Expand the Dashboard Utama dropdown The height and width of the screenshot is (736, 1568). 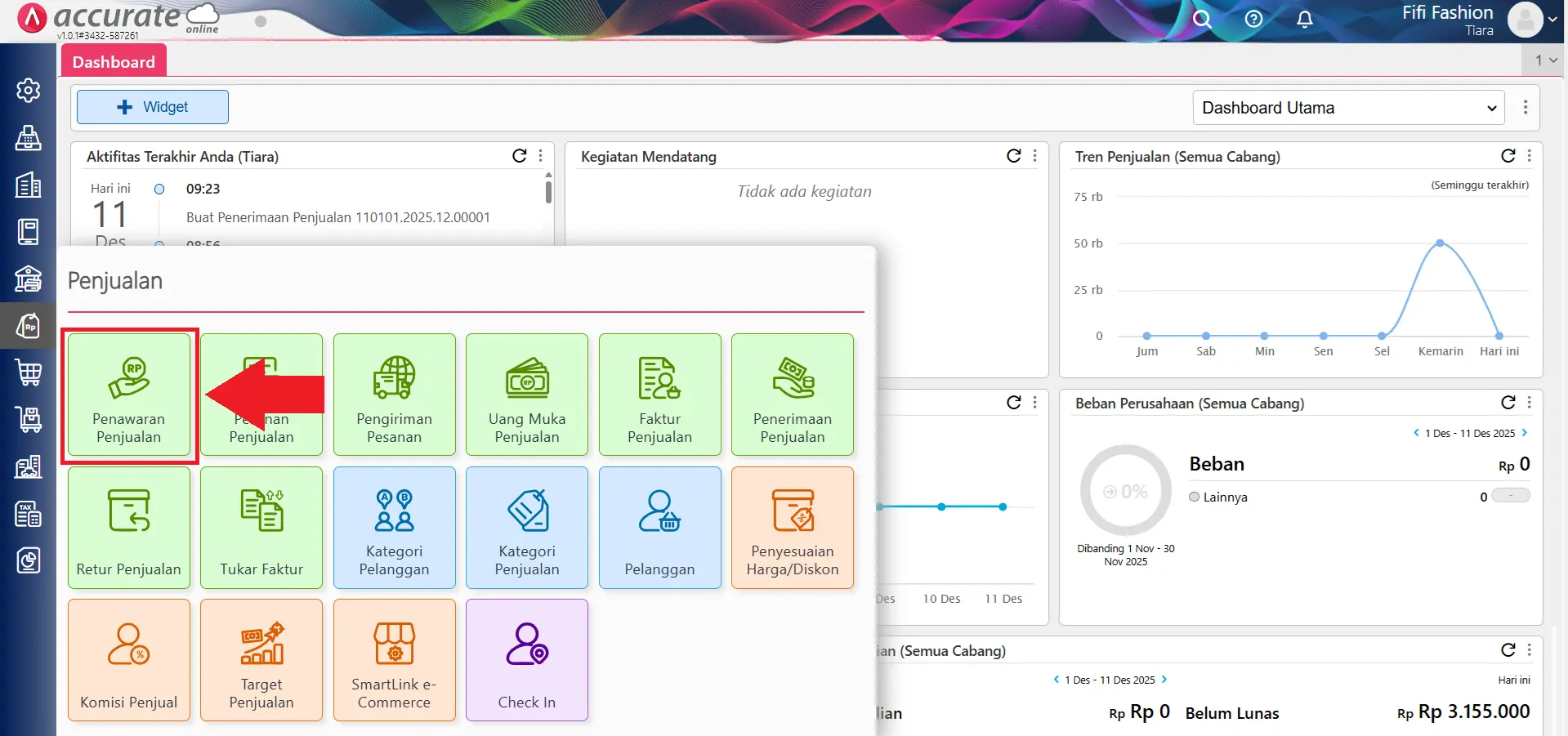click(1348, 108)
